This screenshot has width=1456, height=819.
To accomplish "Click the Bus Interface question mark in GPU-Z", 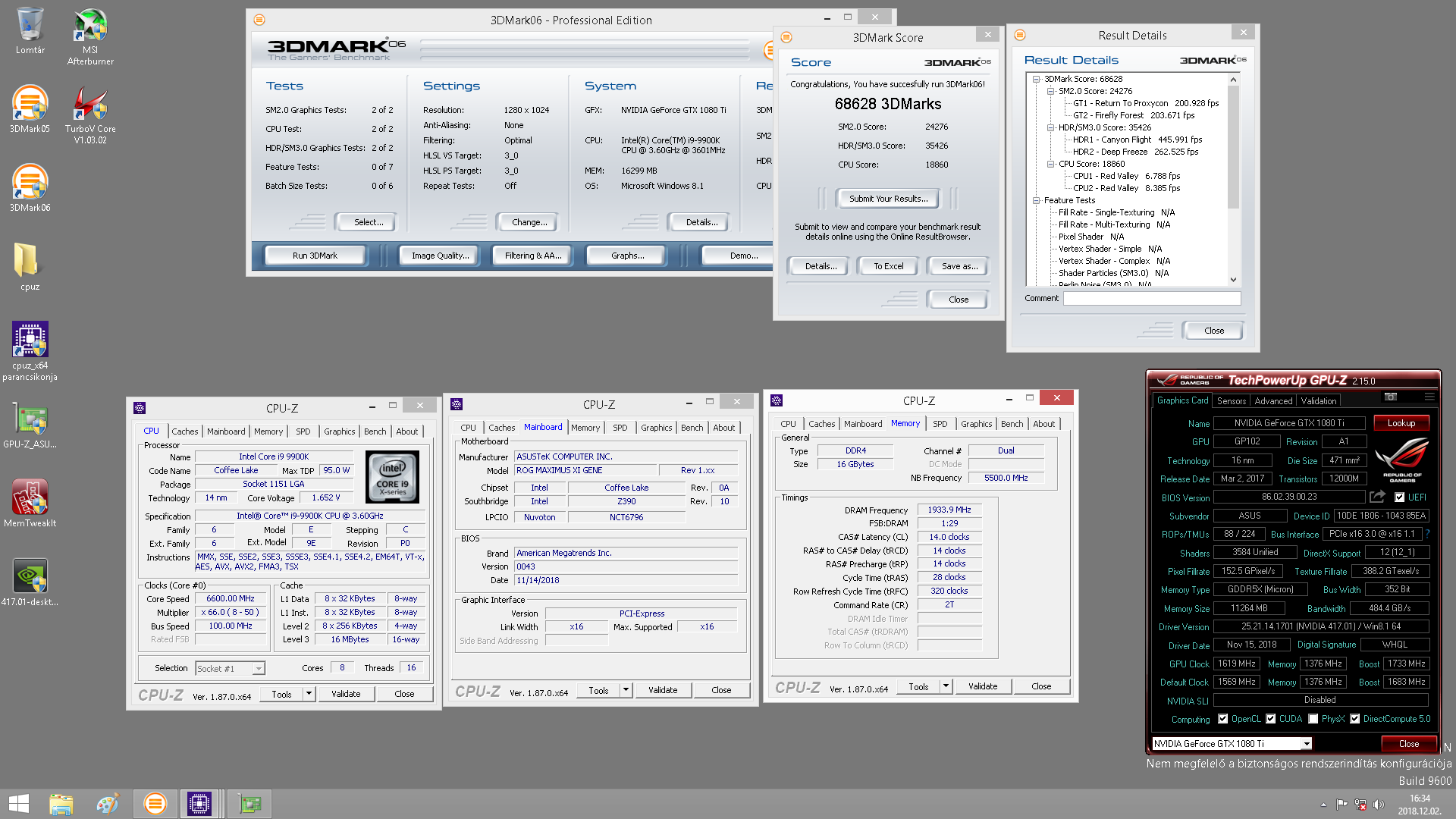I will click(1427, 534).
